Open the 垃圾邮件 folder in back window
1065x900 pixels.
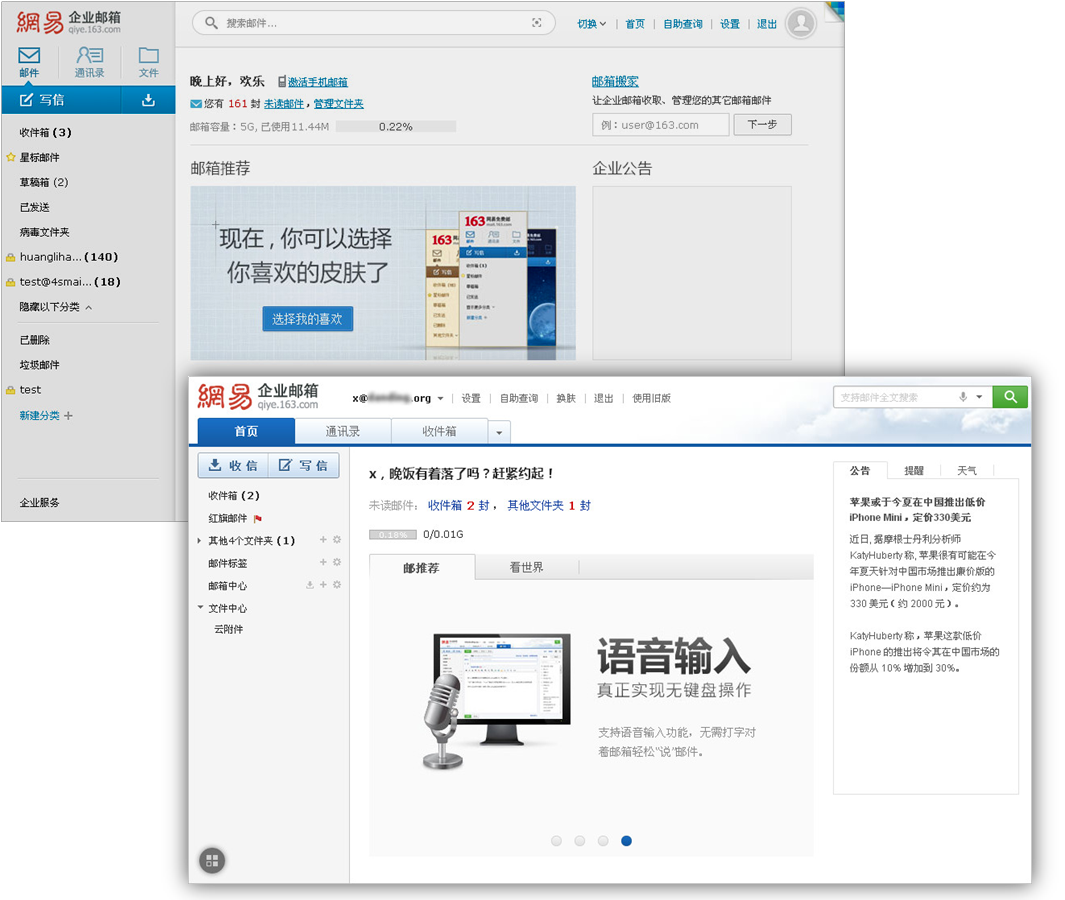pyautogui.click(x=39, y=365)
